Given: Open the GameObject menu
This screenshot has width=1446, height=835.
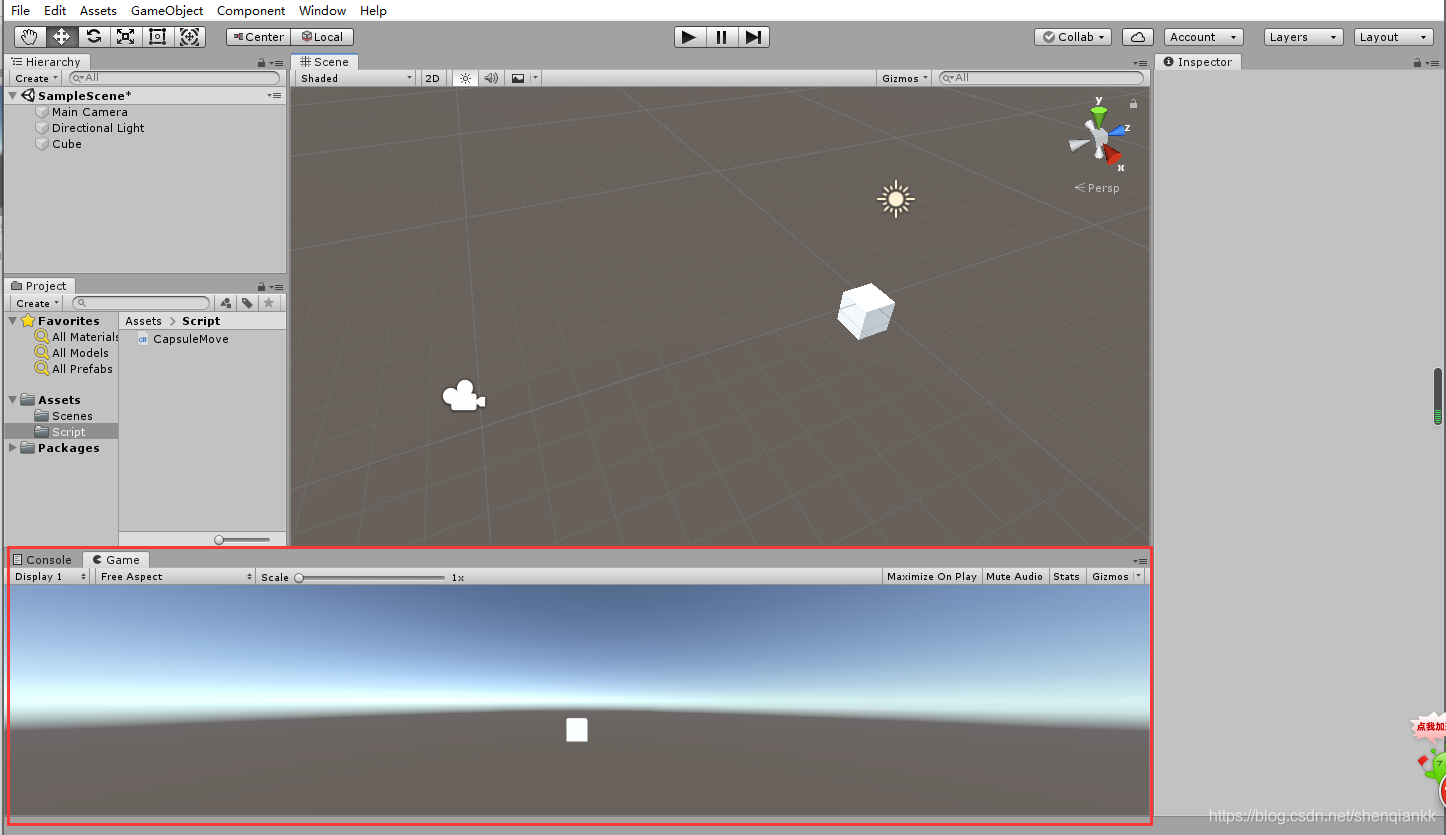Looking at the screenshot, I should coord(167,10).
